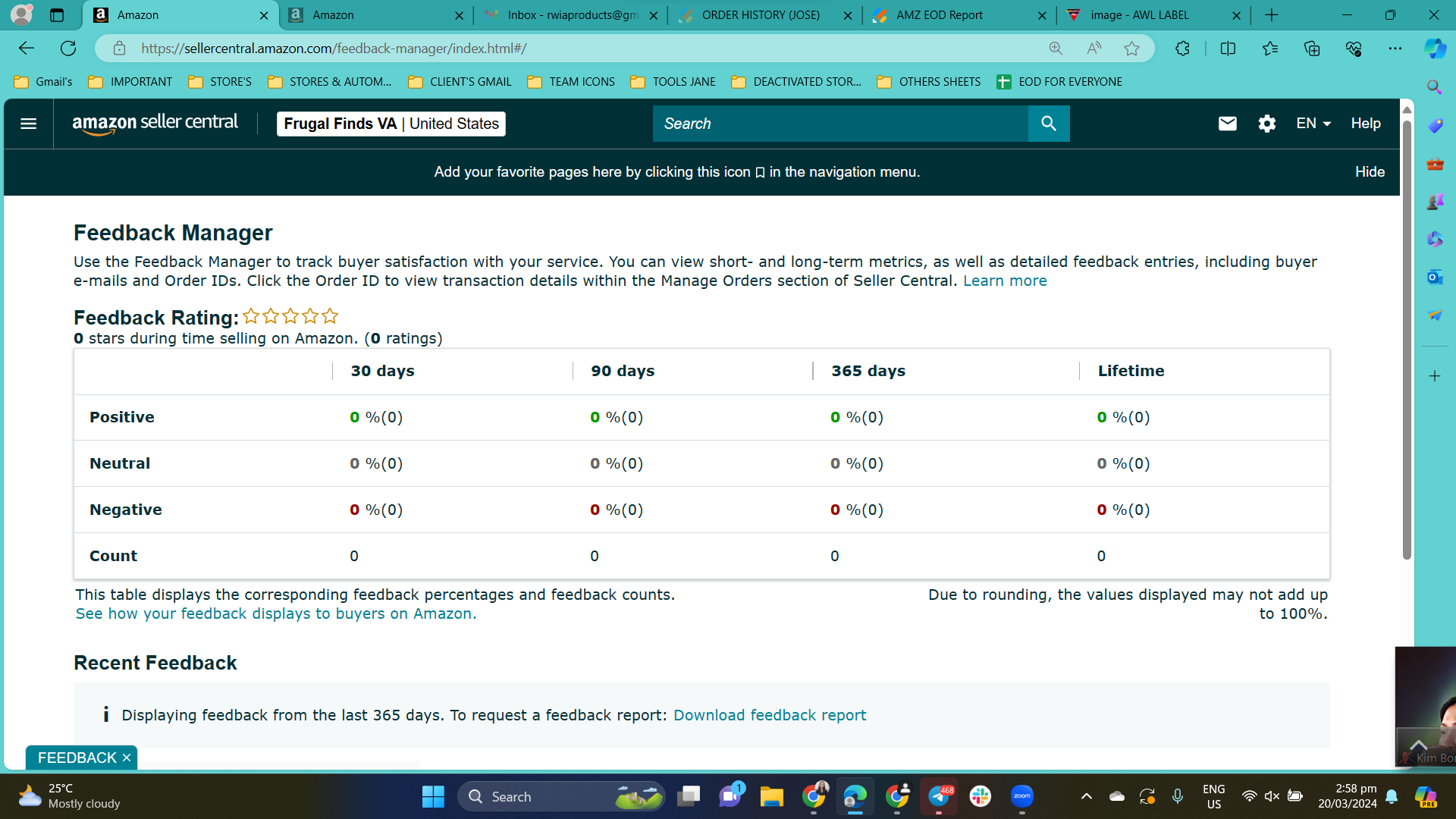Click the page vertical scrollbar
The width and height of the screenshot is (1456, 819).
click(x=1407, y=341)
